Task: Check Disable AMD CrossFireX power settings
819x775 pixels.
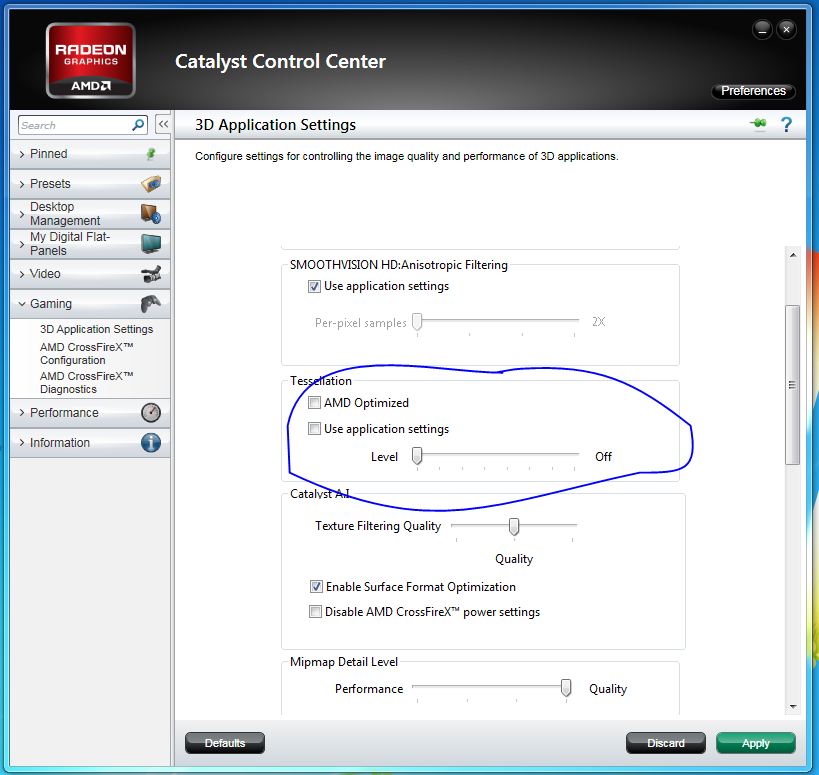Action: click(315, 612)
